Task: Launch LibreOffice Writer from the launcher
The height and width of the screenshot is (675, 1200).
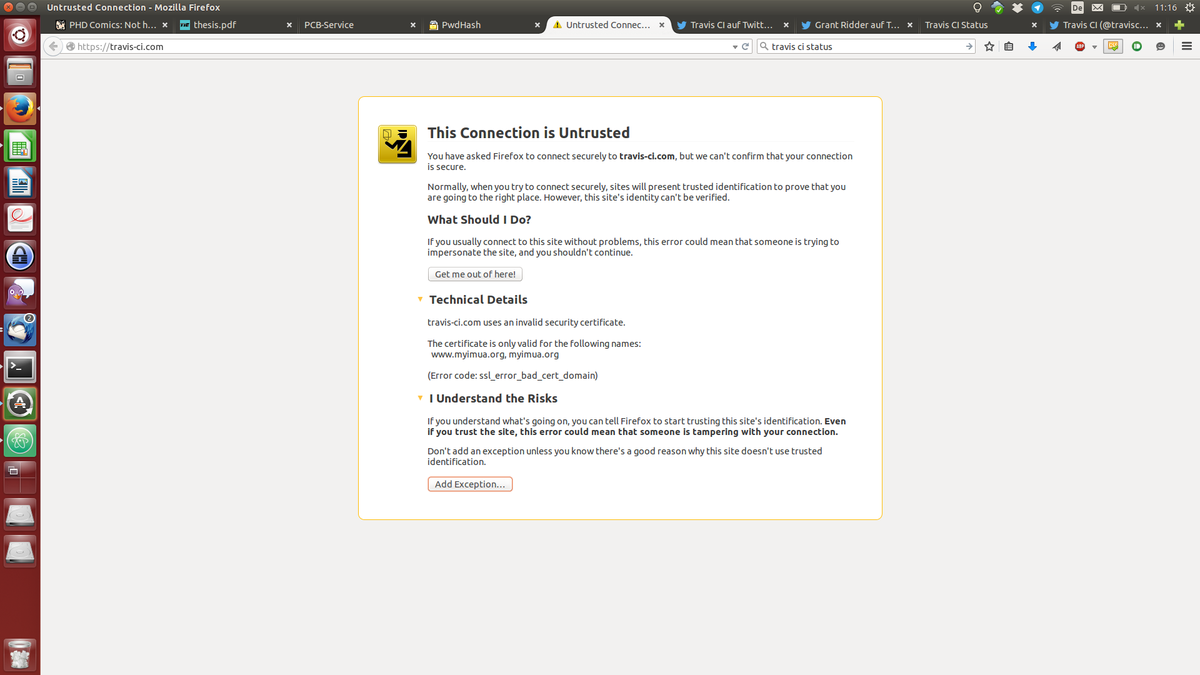Action: pos(20,183)
